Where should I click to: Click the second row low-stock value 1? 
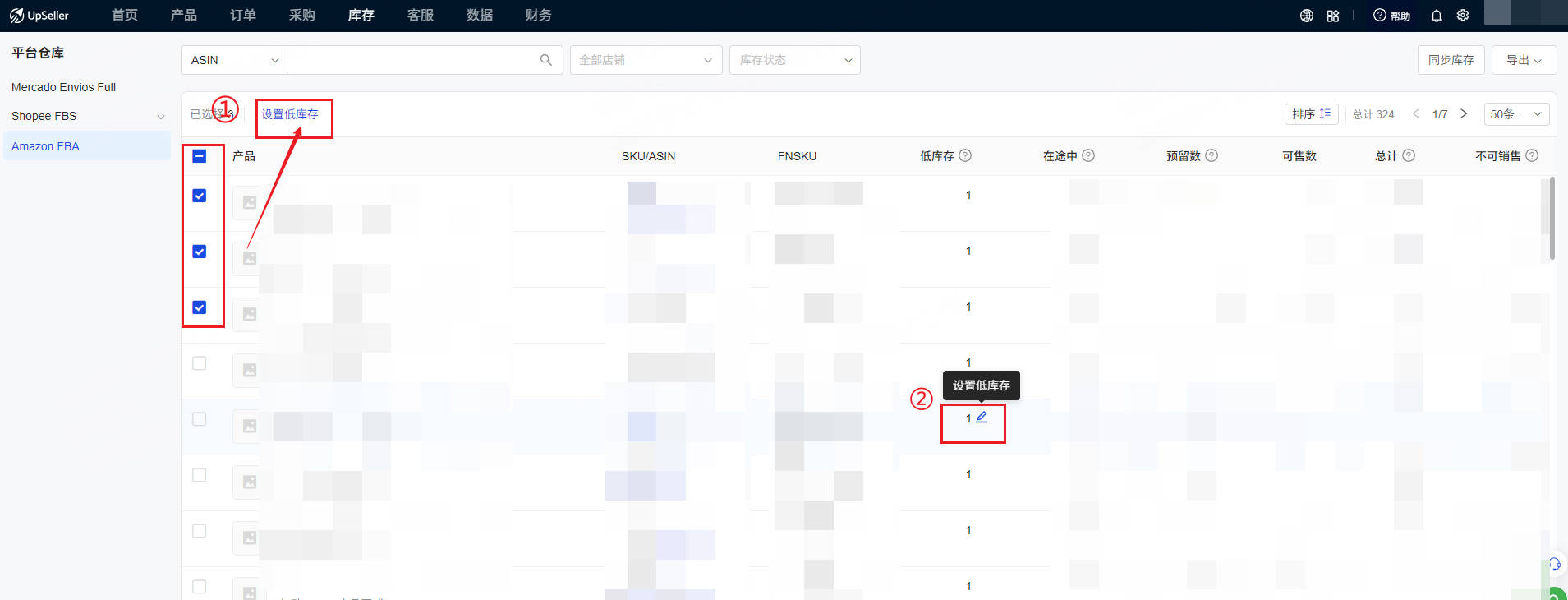click(968, 251)
